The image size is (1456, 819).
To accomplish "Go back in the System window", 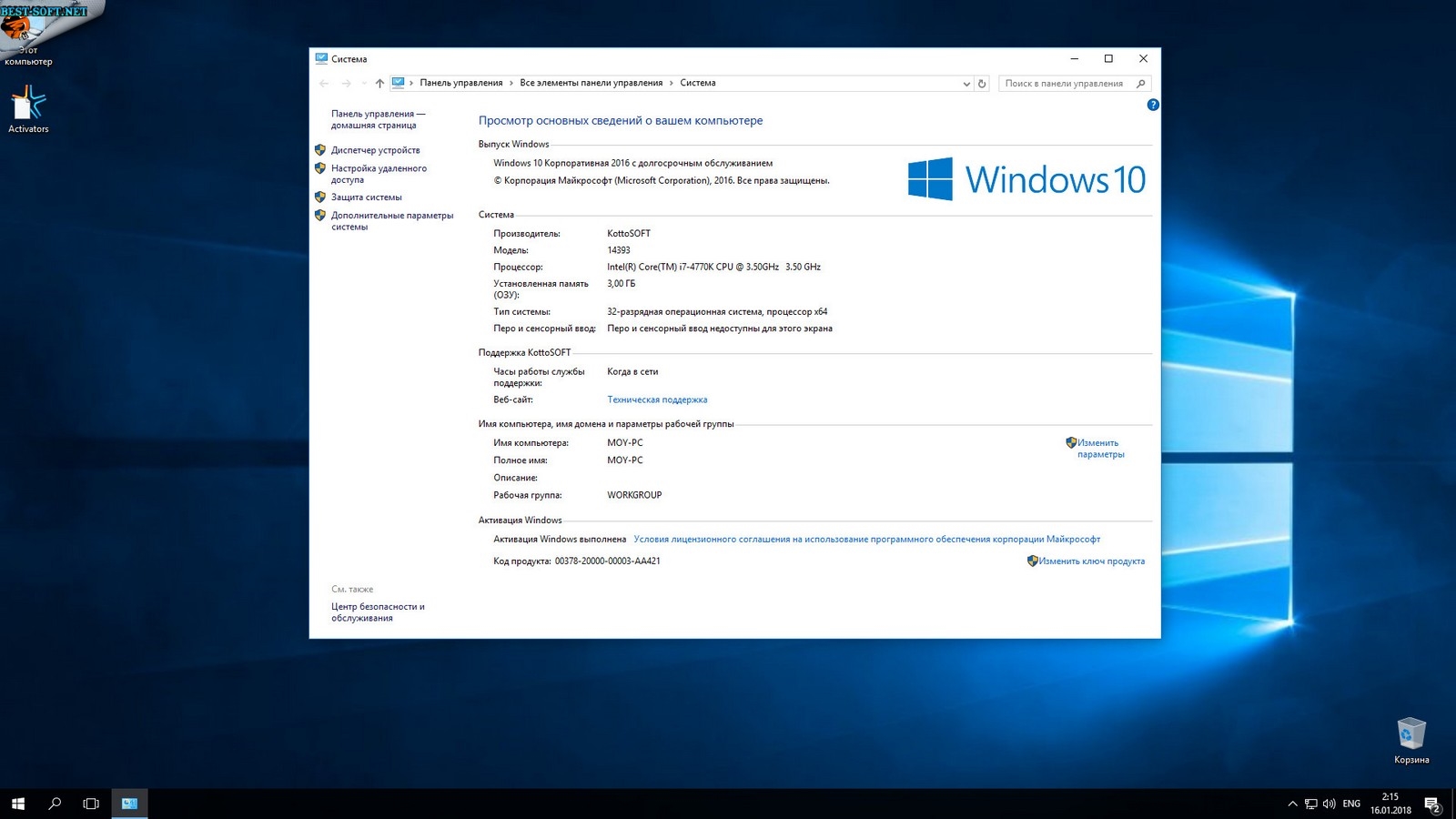I will coord(324,83).
